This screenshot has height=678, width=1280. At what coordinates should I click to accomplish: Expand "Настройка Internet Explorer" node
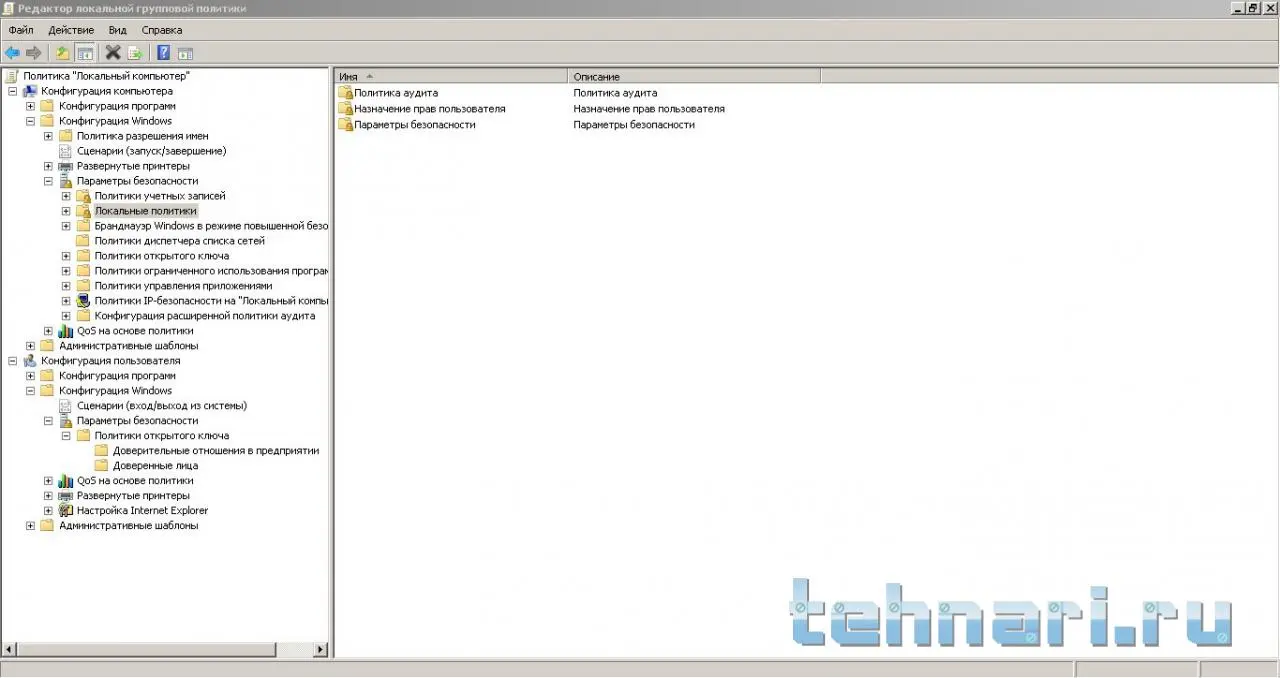(x=48, y=511)
